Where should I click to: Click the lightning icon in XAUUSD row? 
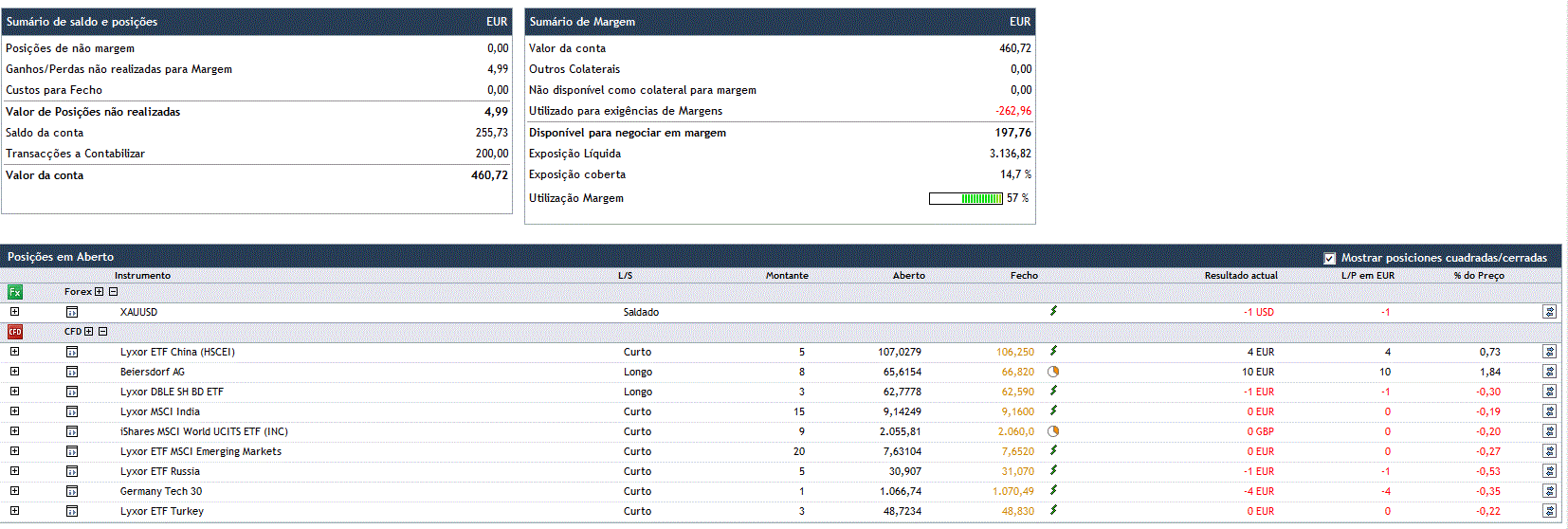(x=1053, y=311)
